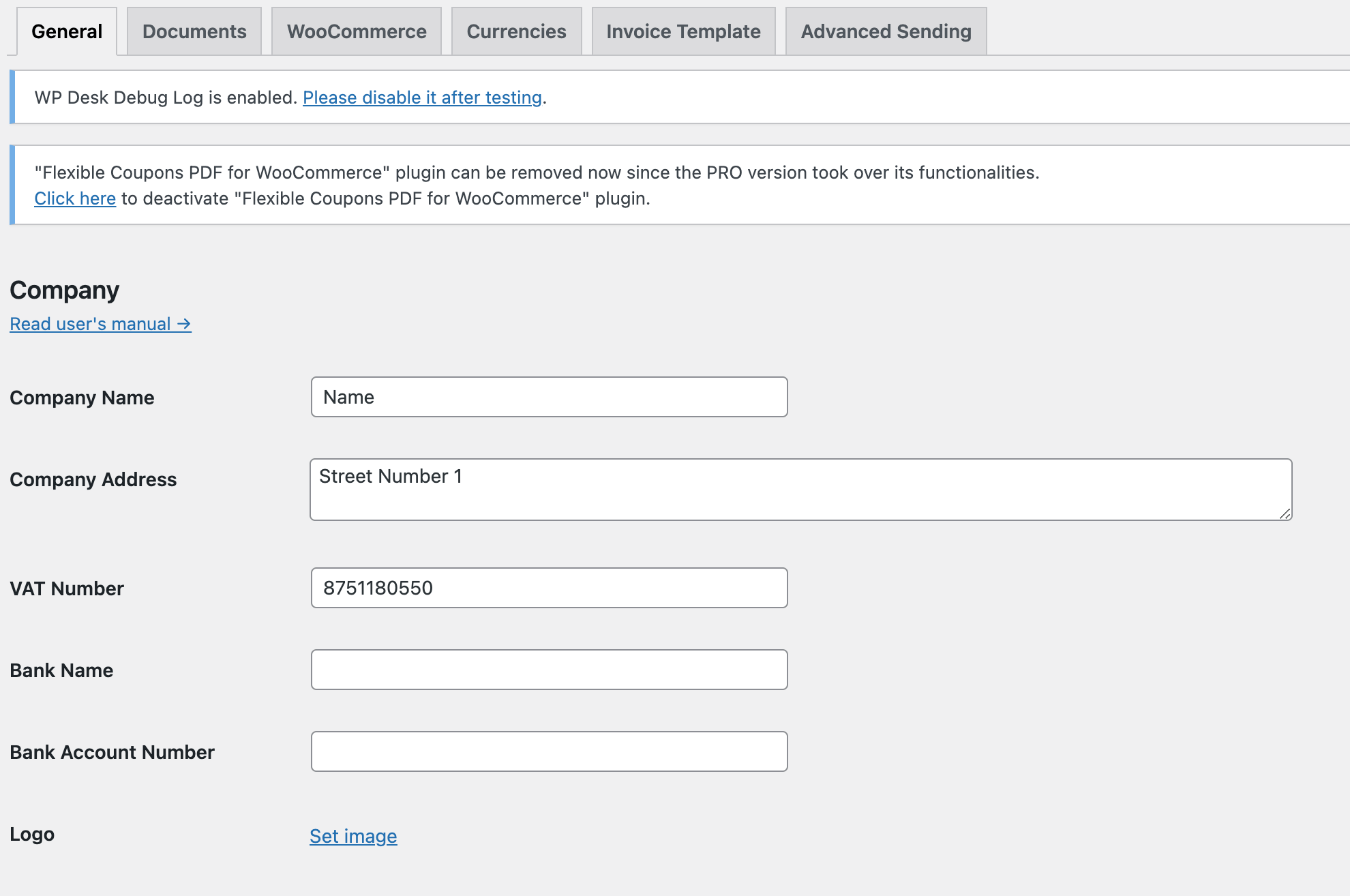Image resolution: width=1350 pixels, height=896 pixels.
Task: Click the Bank Name input field
Action: pos(549,669)
